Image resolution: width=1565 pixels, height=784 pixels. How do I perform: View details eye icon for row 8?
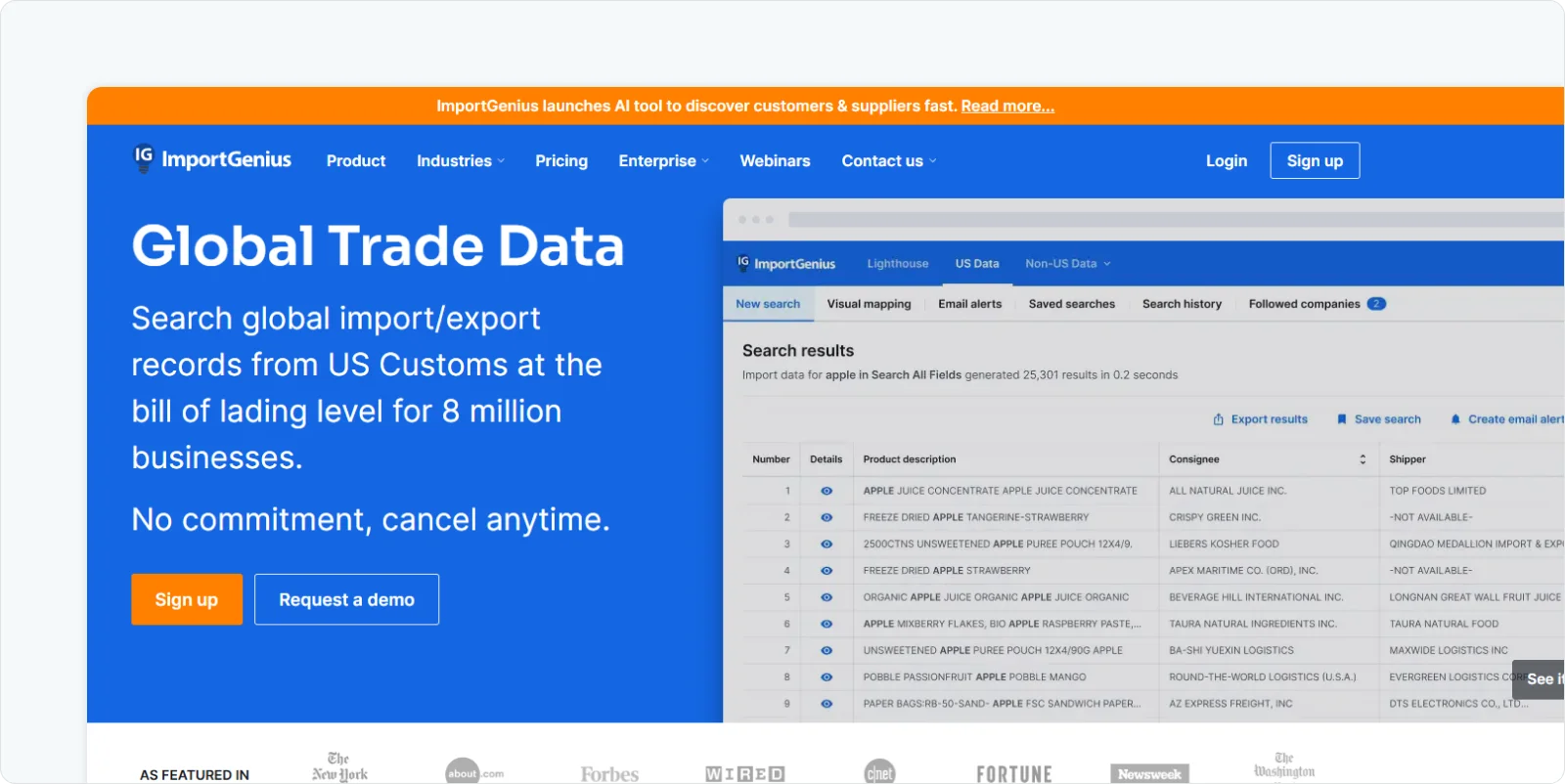pyautogui.click(x=827, y=676)
